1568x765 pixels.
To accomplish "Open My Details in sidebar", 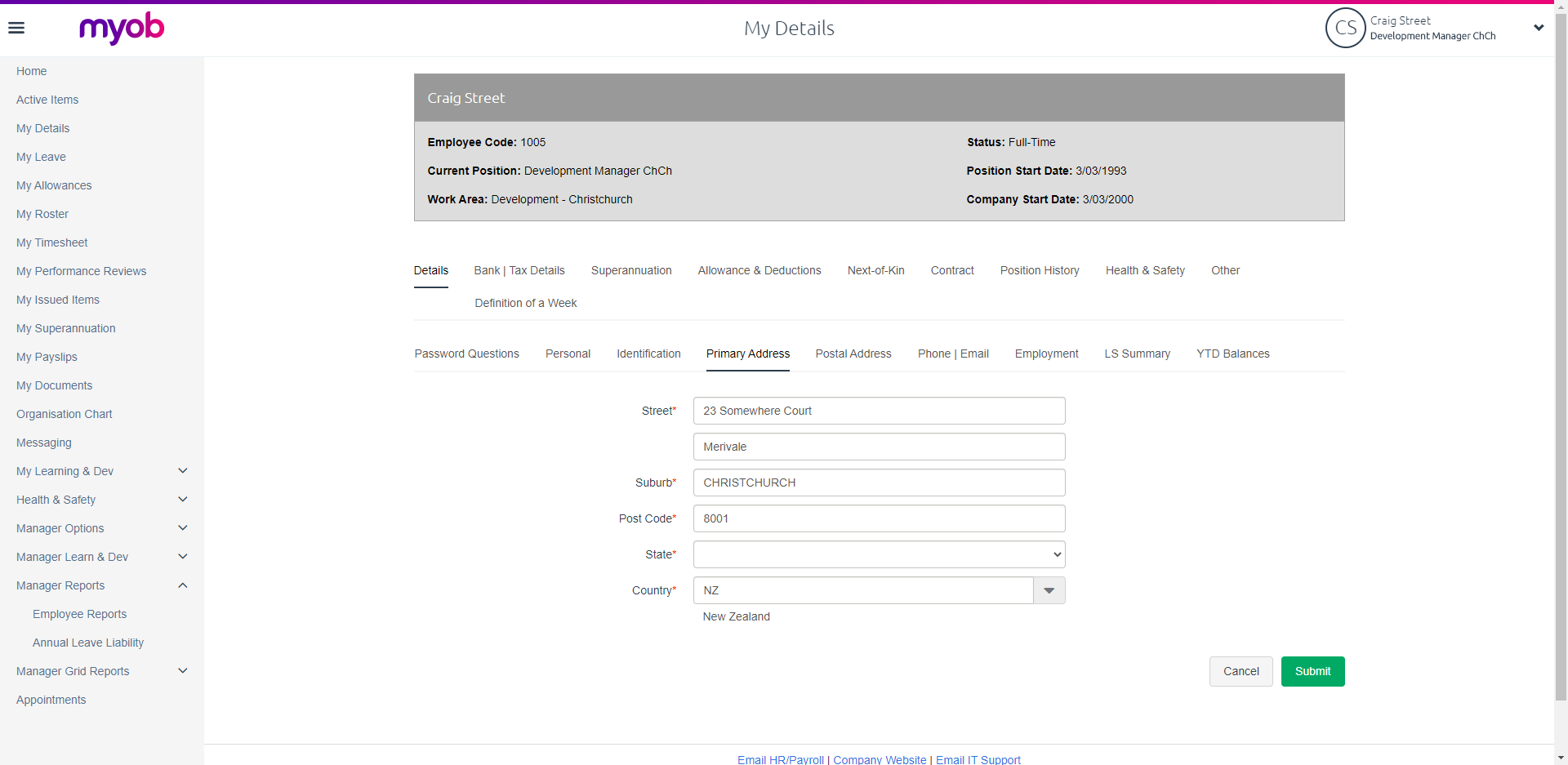I will [x=42, y=128].
